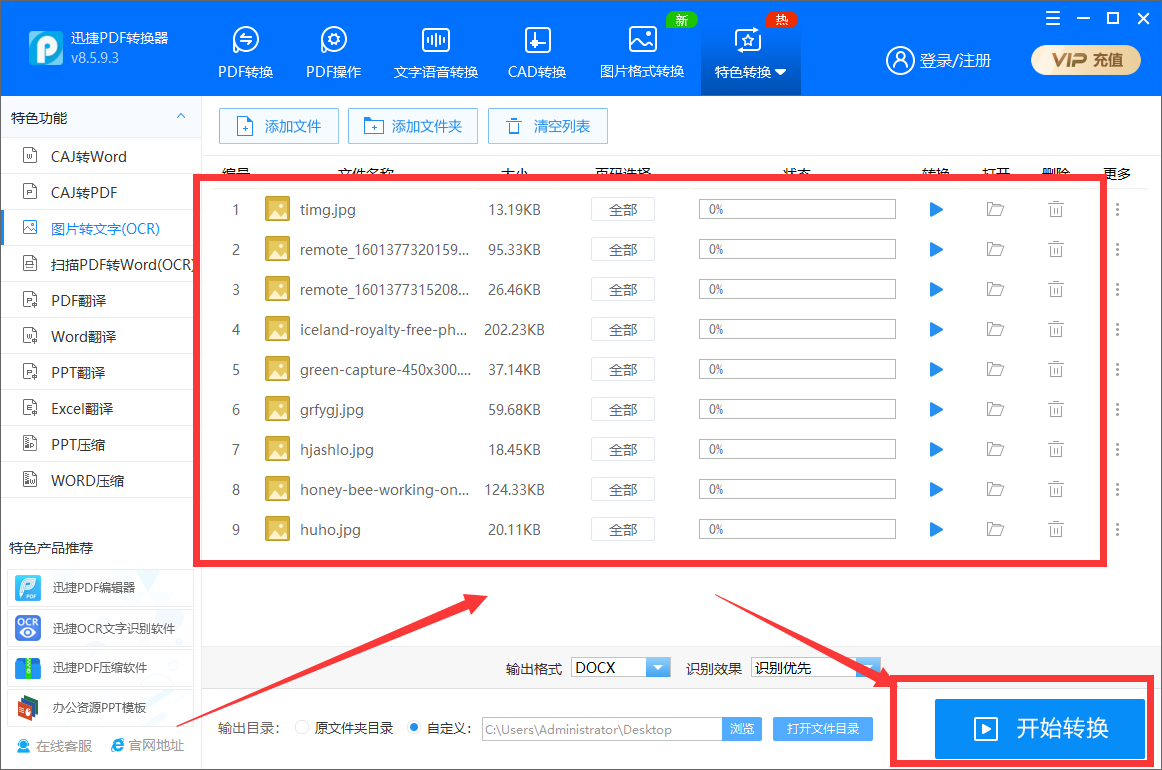Click progress bar for hjashlo.jpg row

tap(797, 449)
